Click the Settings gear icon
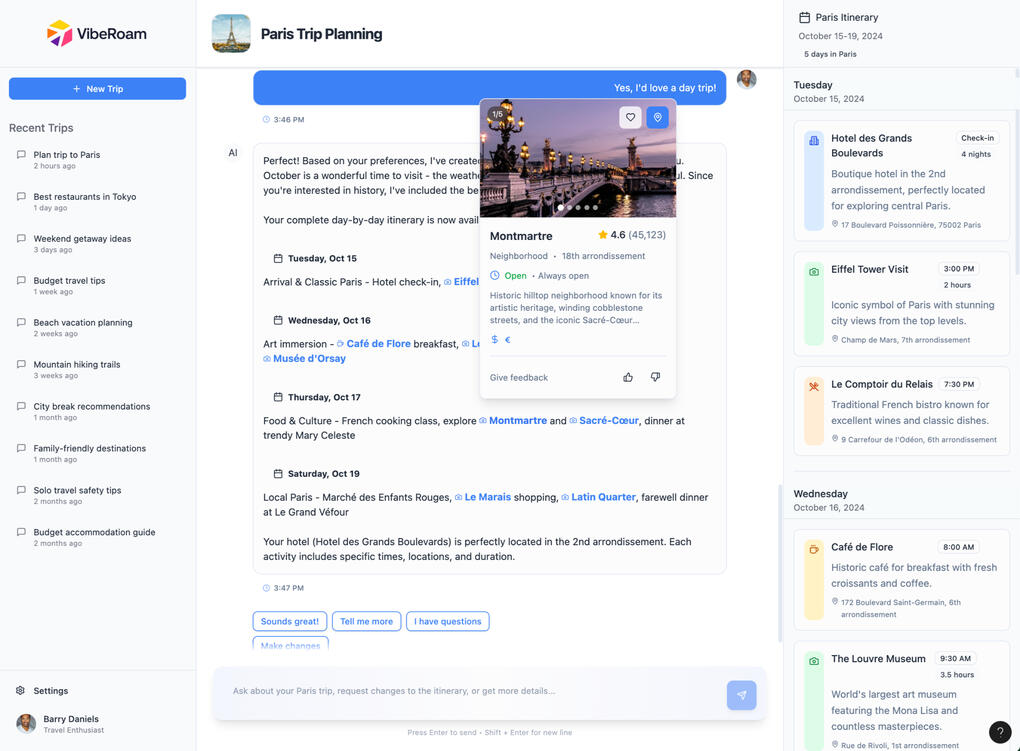The height and width of the screenshot is (751, 1020). tap(20, 691)
